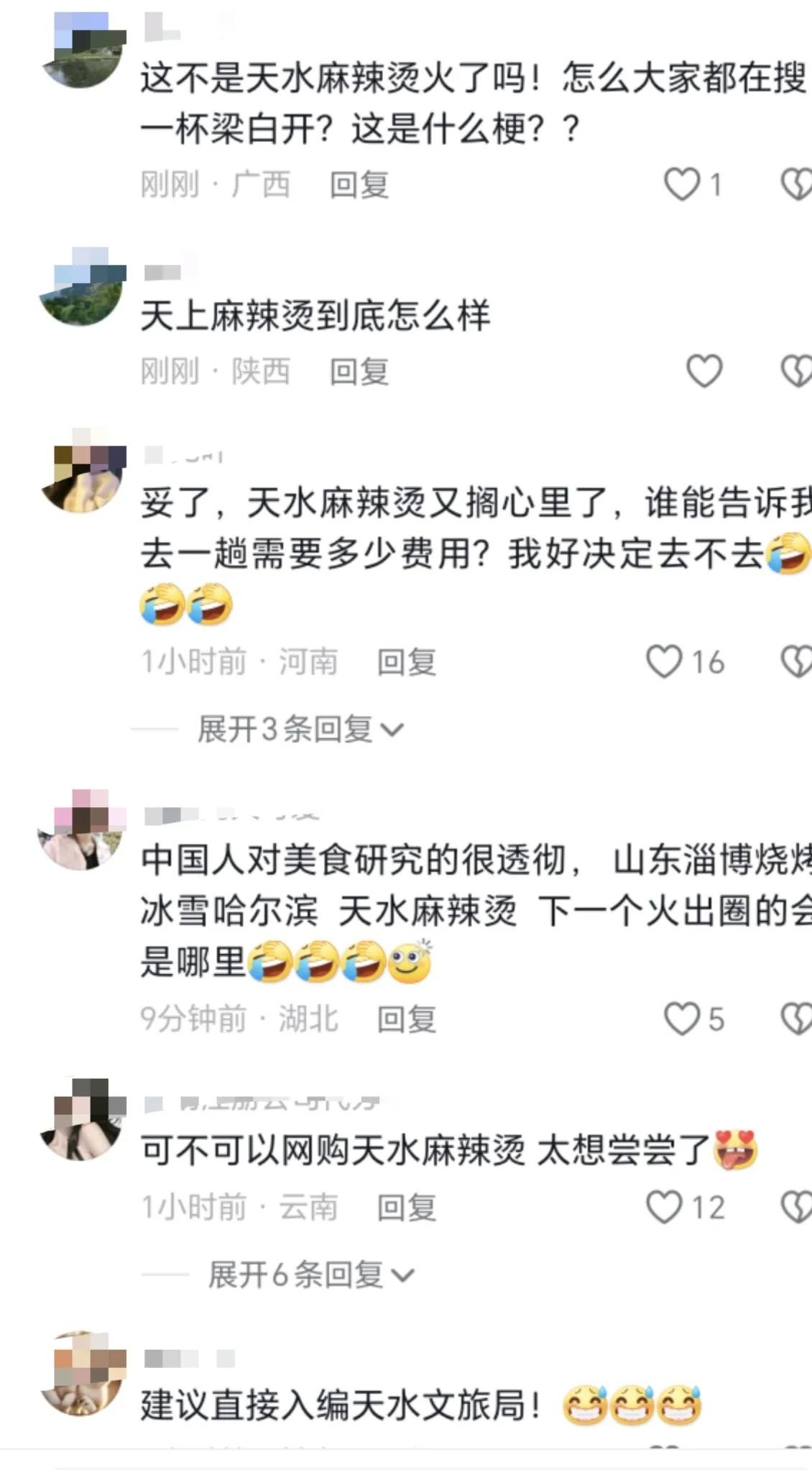812x1470 pixels.
Task: Like the Shaanxi comment about 天上麻辣烫
Action: pos(704,372)
